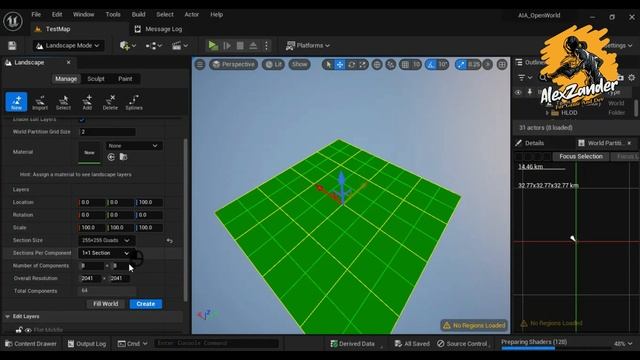Click the Perspective view button
640x360 pixels.
233,64
